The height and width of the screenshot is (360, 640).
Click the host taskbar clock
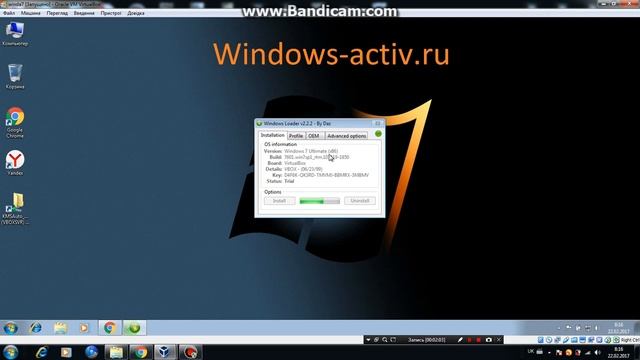click(618, 353)
